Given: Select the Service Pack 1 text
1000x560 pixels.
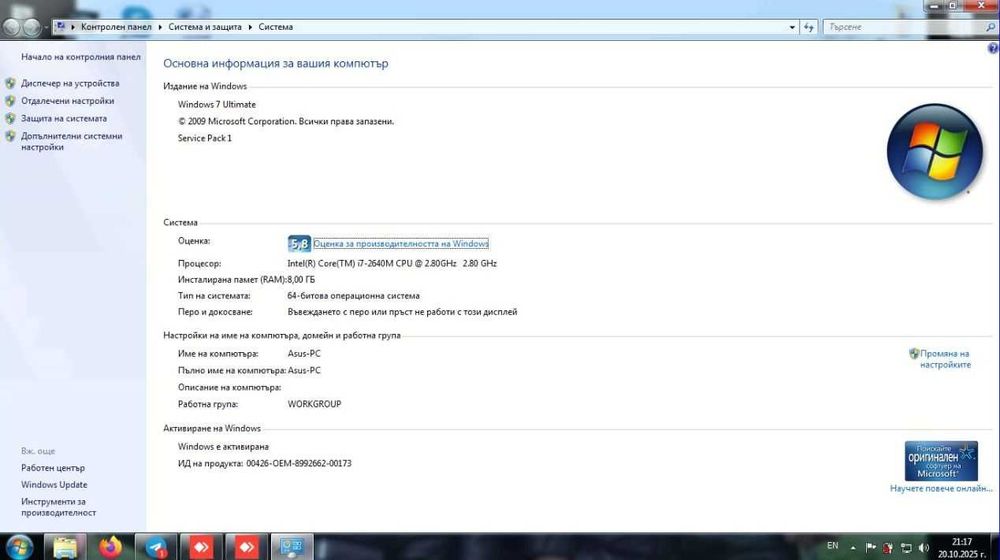Looking at the screenshot, I should pos(205,138).
